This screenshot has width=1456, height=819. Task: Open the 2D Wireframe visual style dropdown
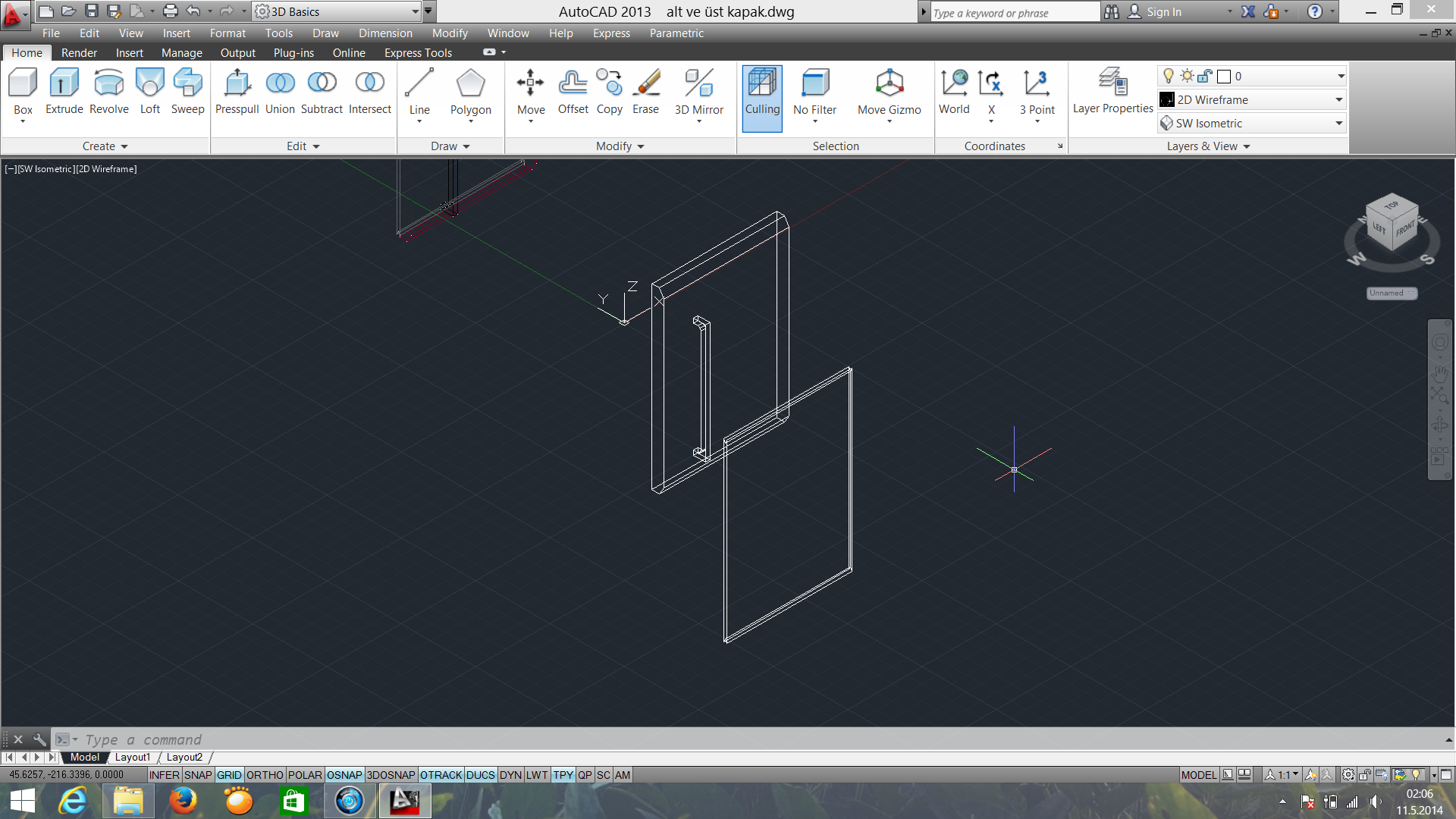(1338, 100)
